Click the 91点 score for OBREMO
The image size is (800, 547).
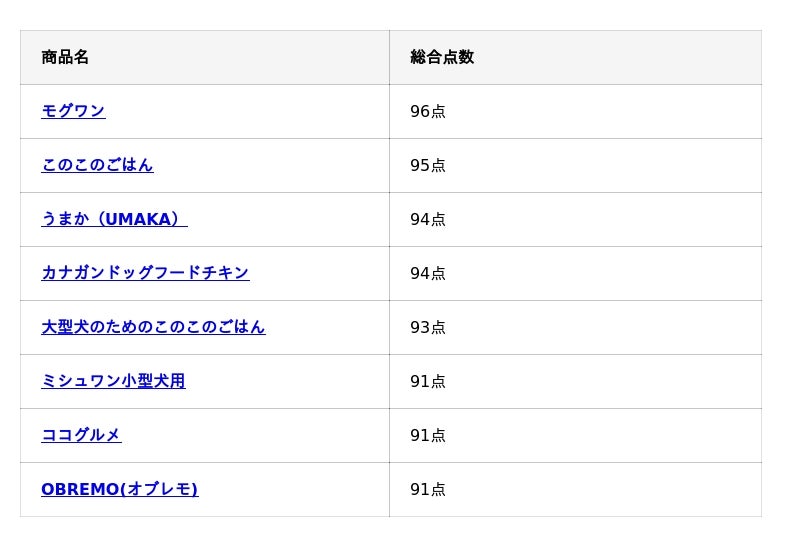click(428, 489)
